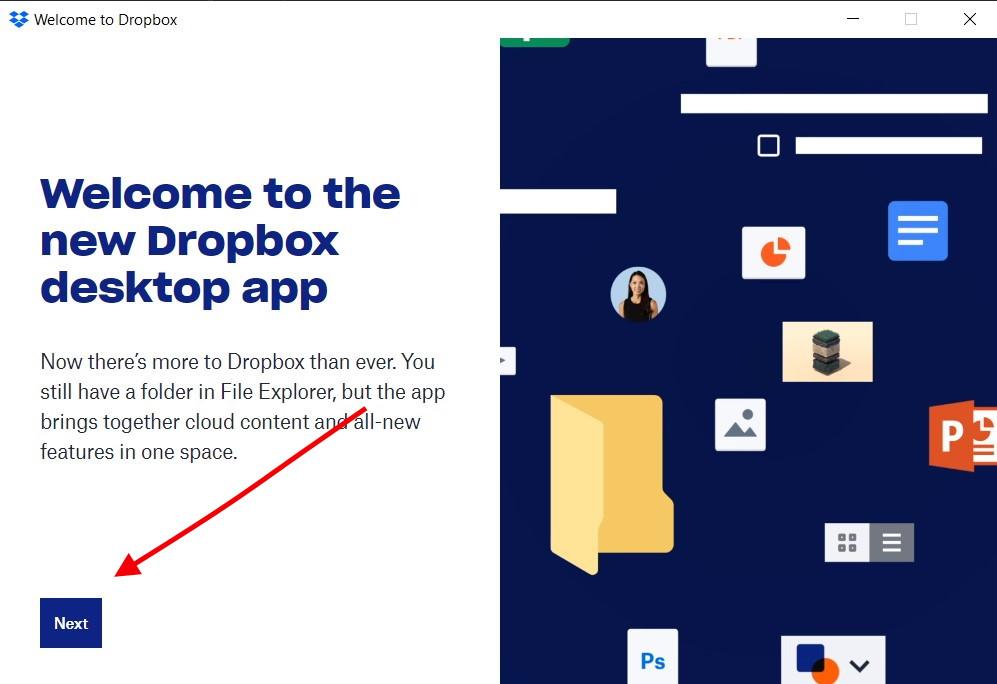Screen dimensions: 997x684
Task: Click the Next button
Action: tap(71, 623)
